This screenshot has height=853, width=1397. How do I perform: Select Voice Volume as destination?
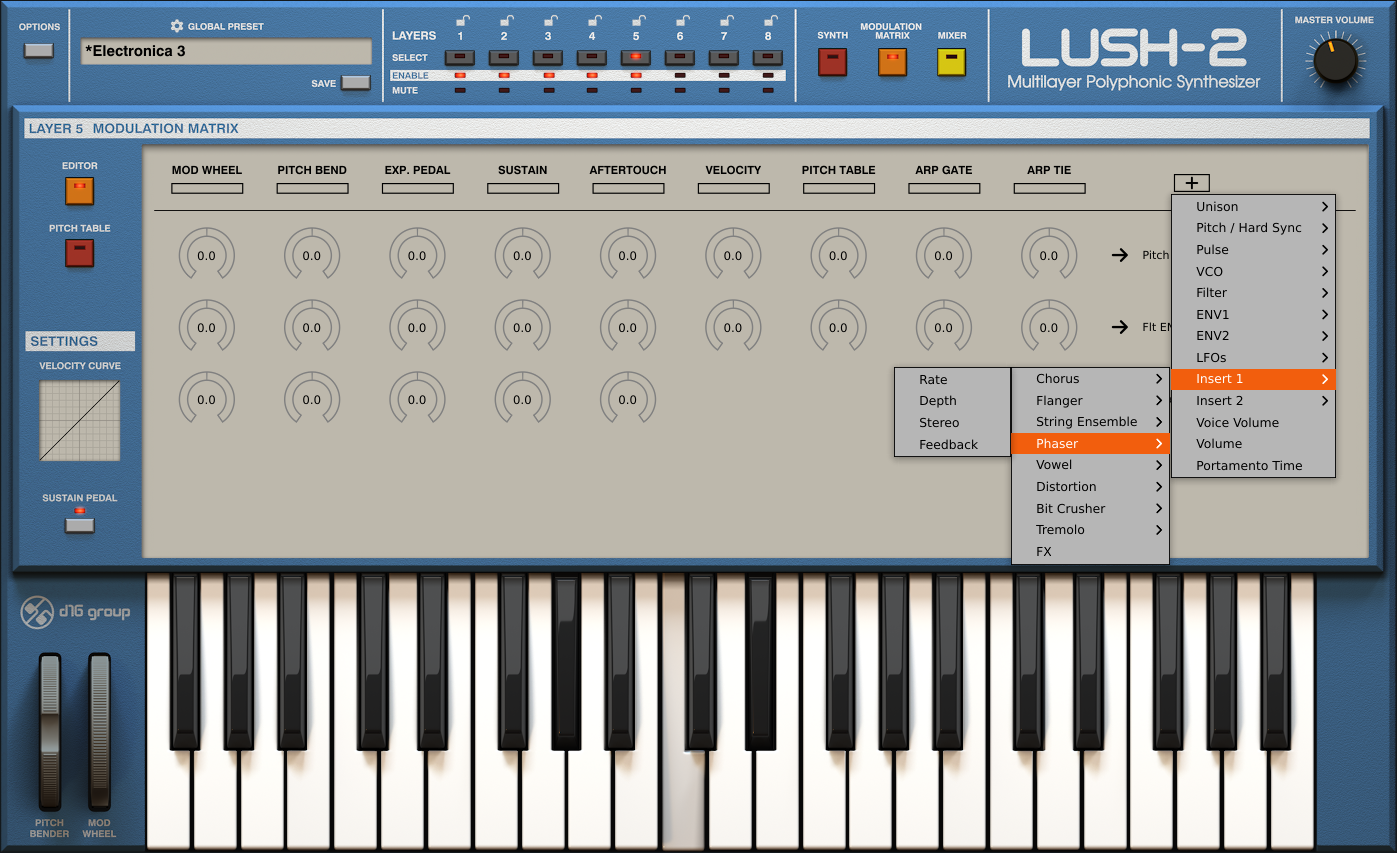coord(1253,422)
